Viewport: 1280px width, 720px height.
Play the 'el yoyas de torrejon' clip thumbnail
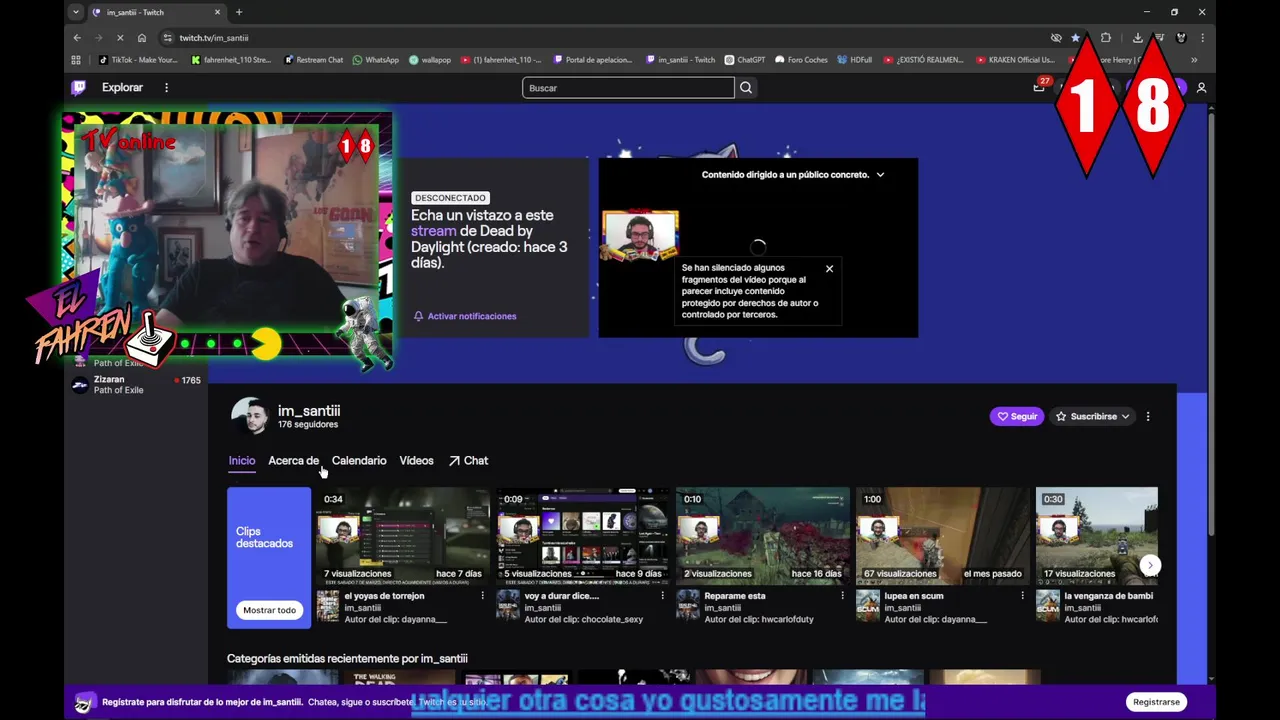click(x=403, y=535)
